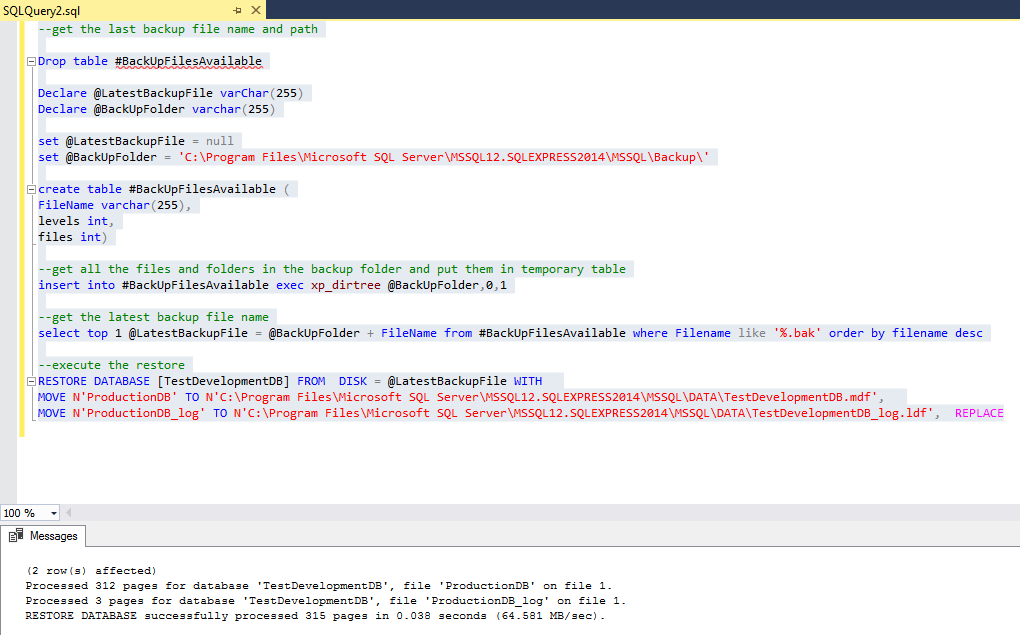The width and height of the screenshot is (1020, 635).
Task: Open the 100 % zoom dropdown
Action: (x=53, y=513)
